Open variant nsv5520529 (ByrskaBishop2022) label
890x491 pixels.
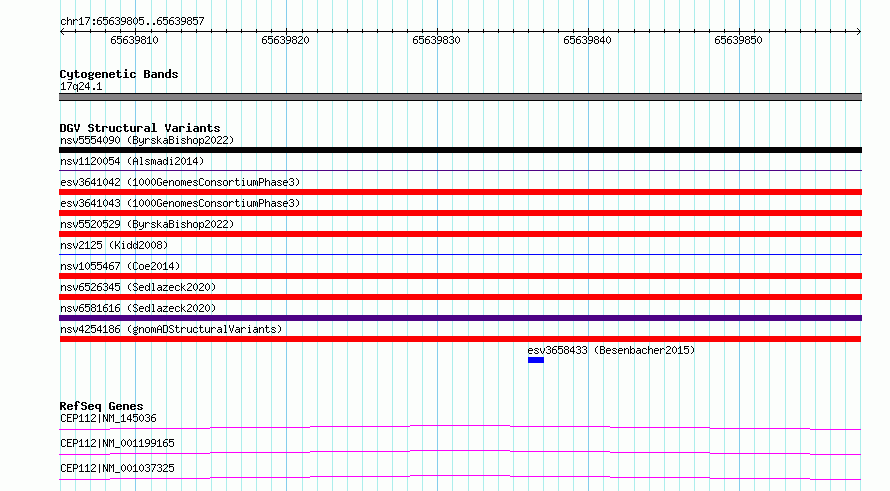tap(147, 224)
